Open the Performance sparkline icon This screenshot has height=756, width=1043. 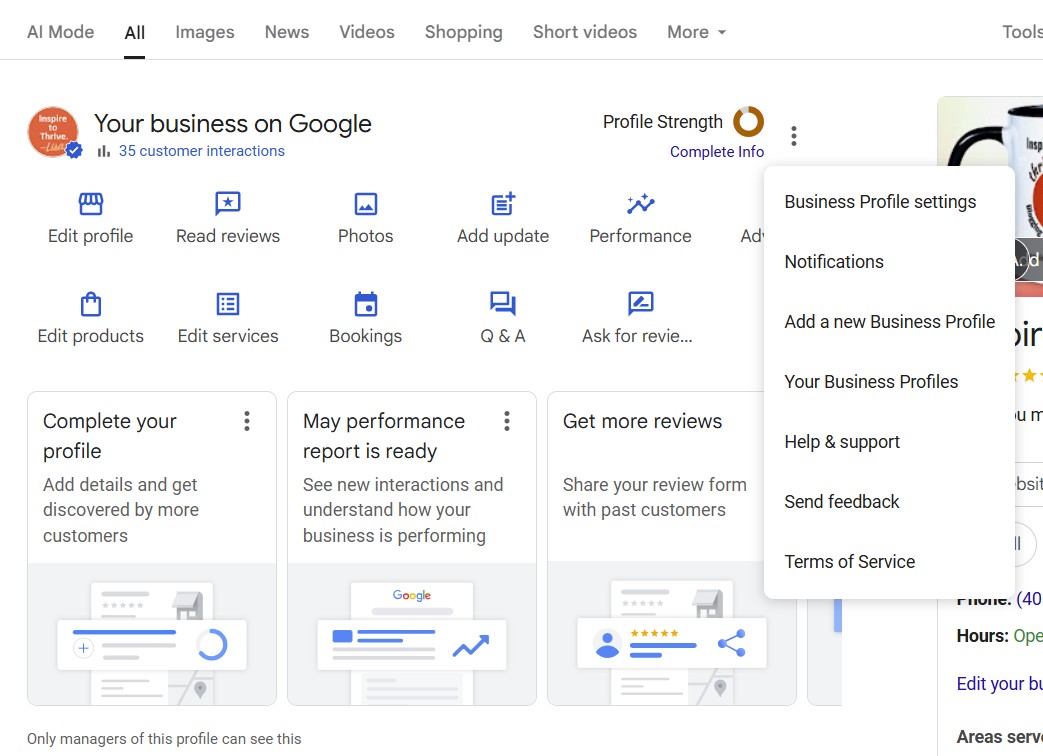pyautogui.click(x=641, y=203)
